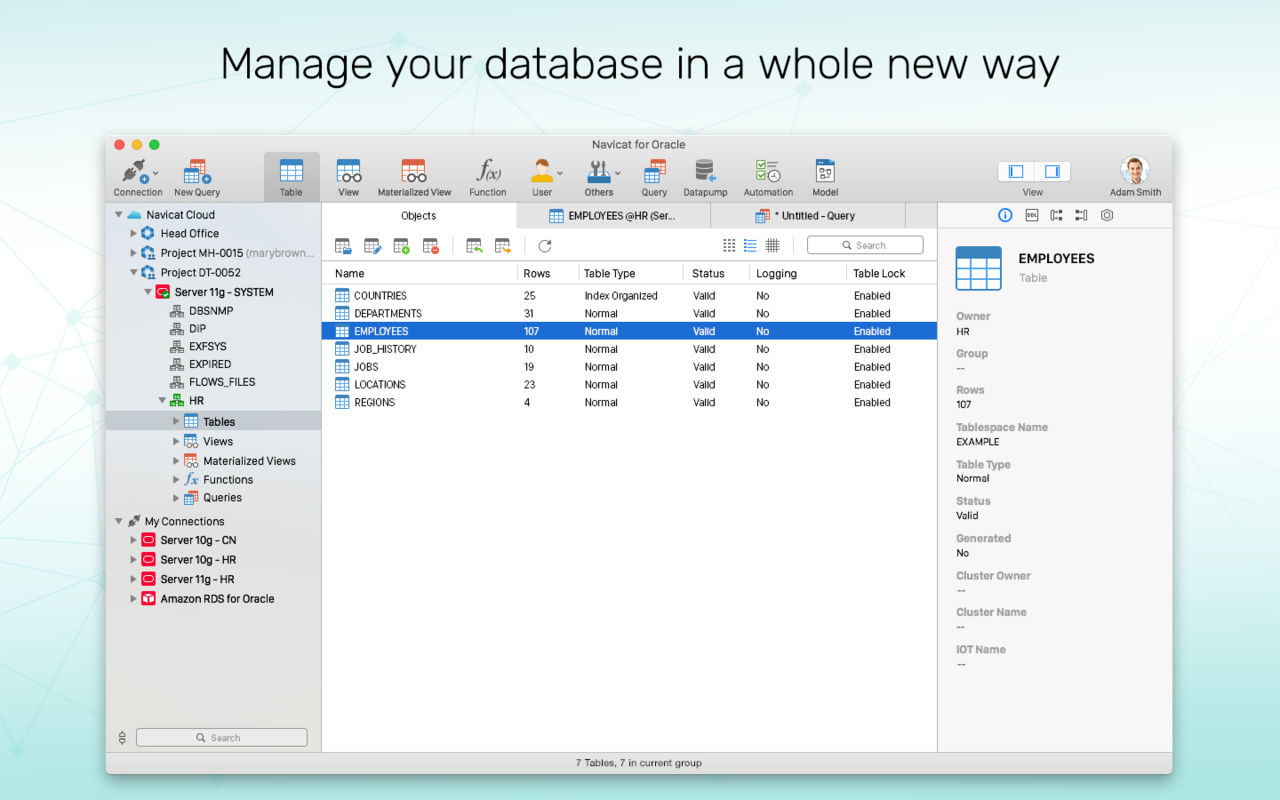Click the hexagon icon in info pane

[1107, 215]
